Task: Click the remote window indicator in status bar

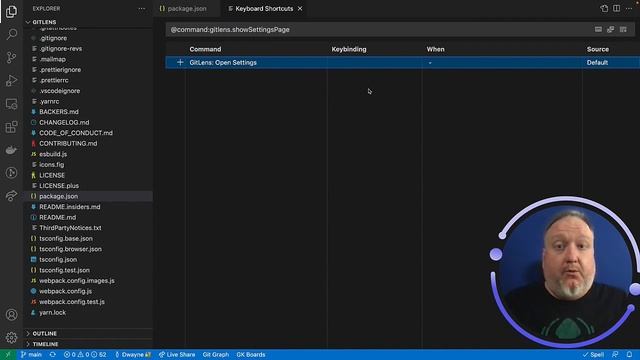Action: coord(8,355)
